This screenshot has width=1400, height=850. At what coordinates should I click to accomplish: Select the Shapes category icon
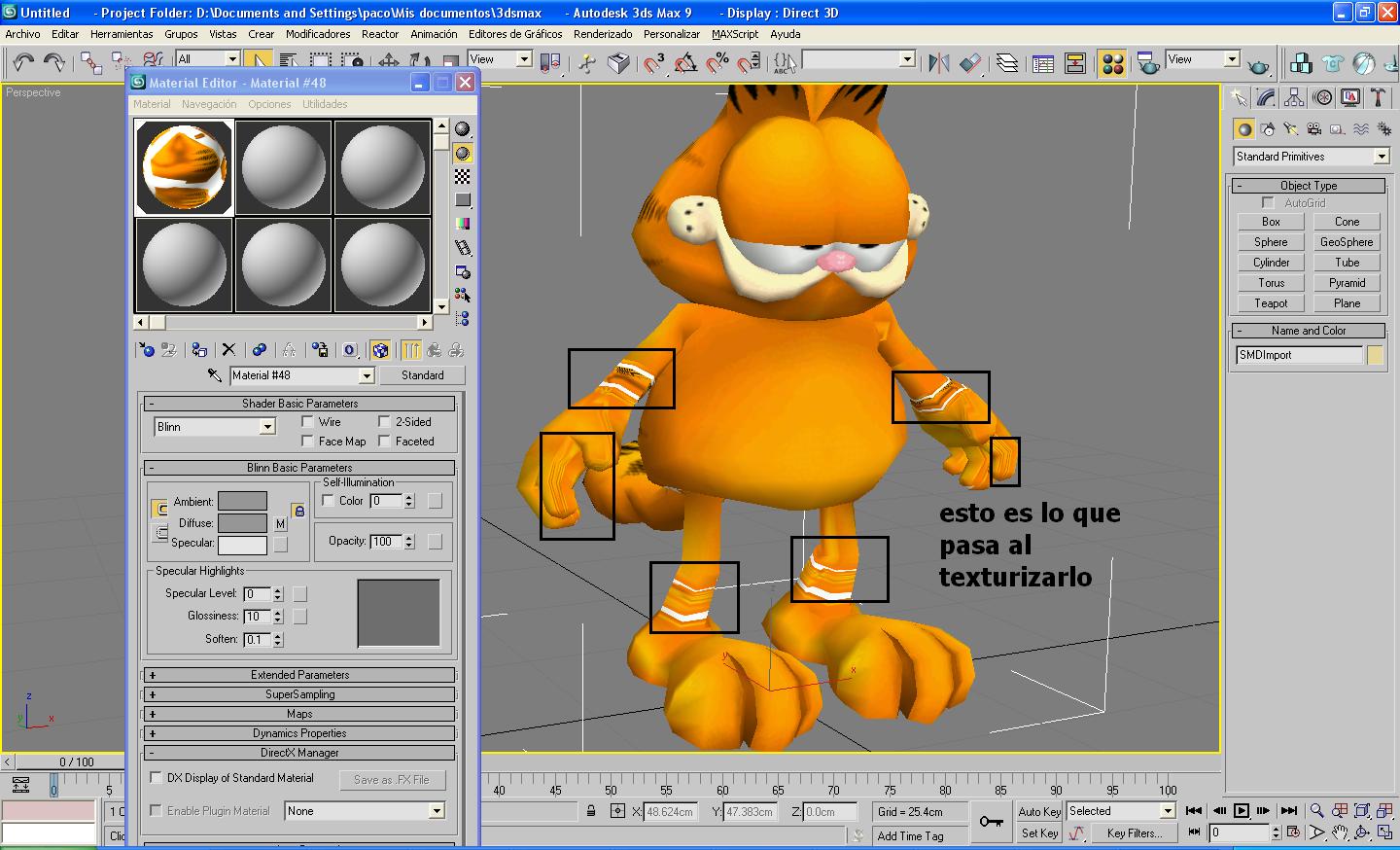click(1268, 128)
